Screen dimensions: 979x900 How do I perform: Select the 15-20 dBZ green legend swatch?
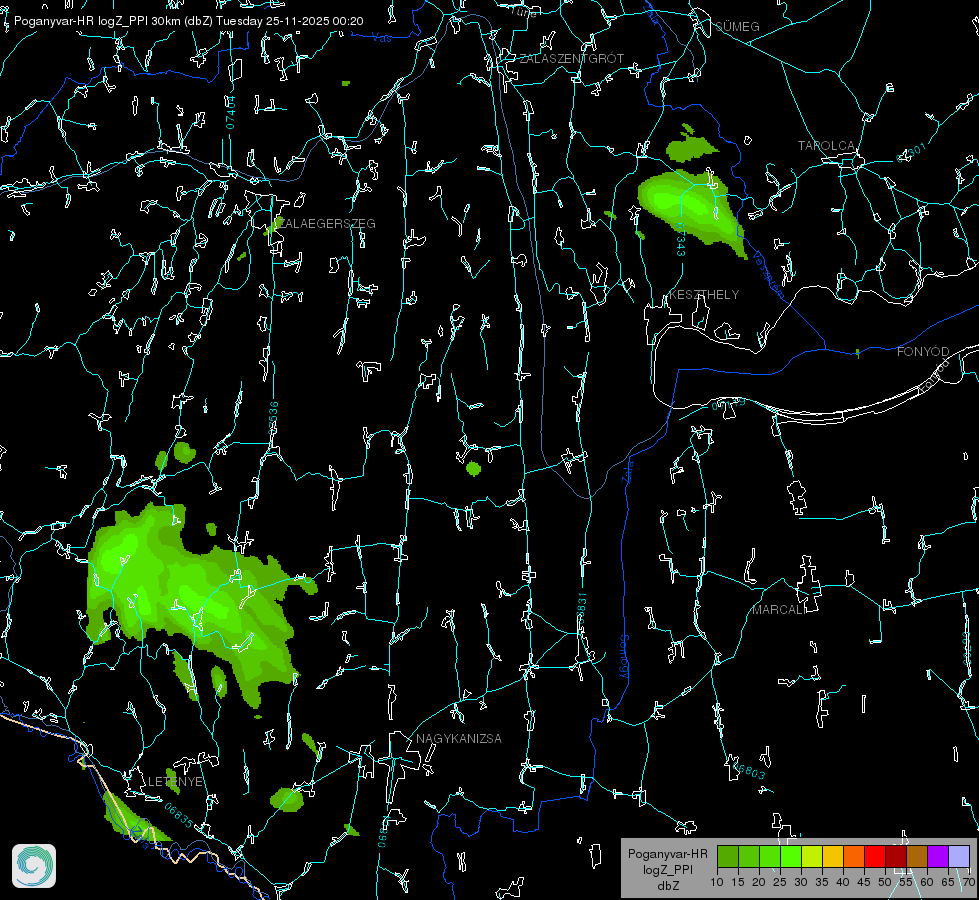(749, 856)
